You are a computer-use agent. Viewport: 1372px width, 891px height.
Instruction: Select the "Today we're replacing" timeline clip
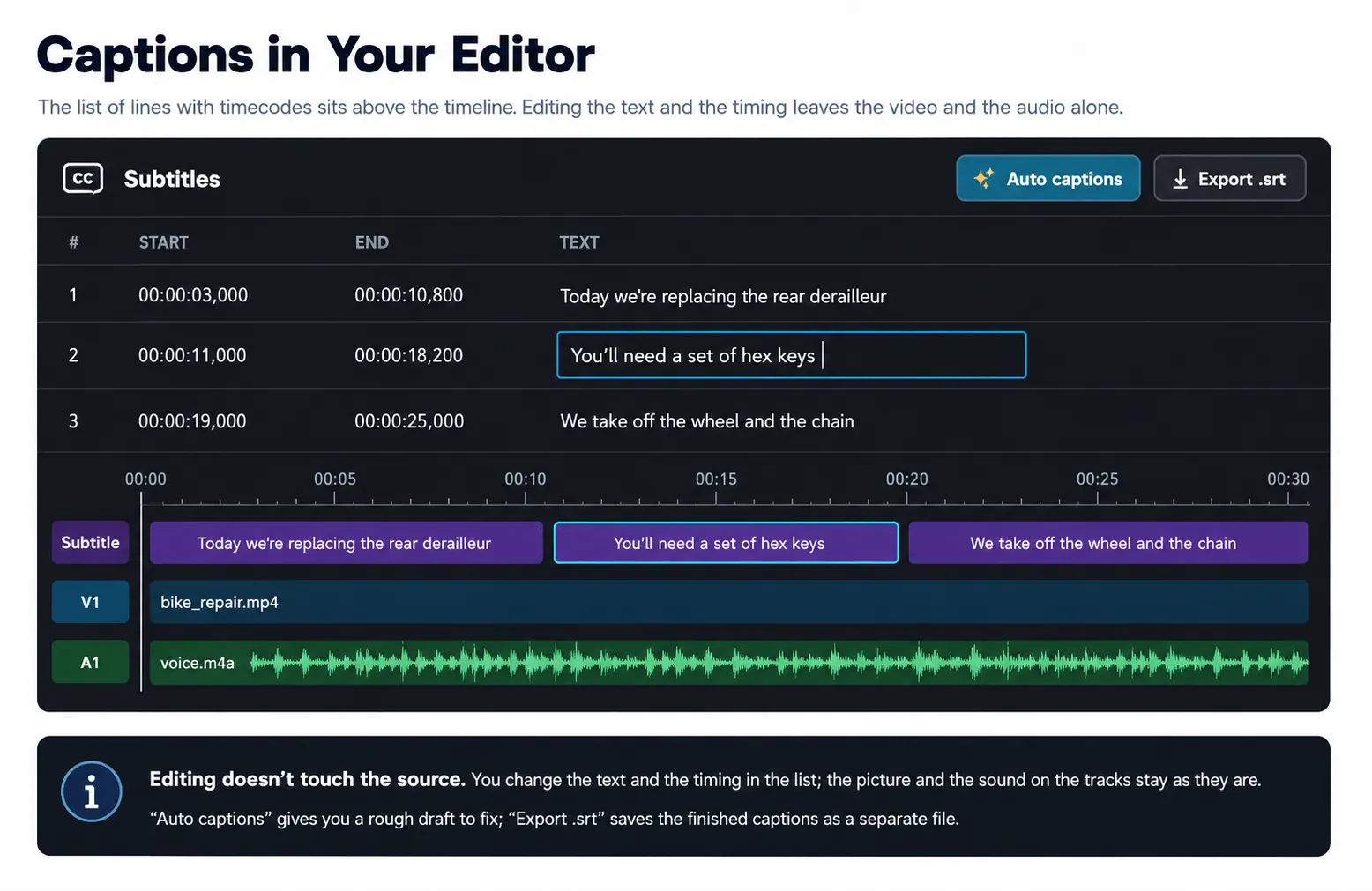(x=346, y=543)
